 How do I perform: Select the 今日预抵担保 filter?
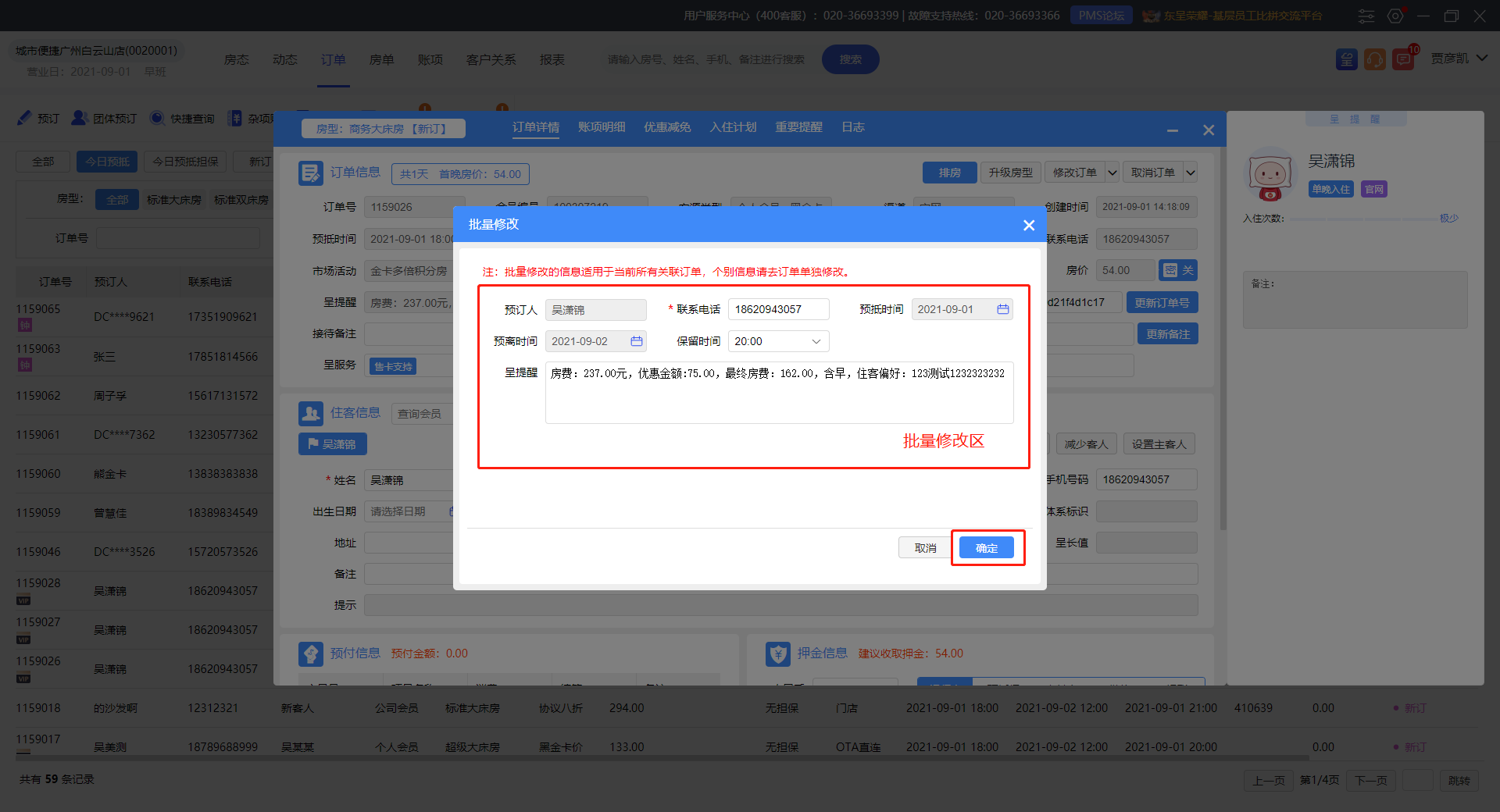click(x=185, y=162)
